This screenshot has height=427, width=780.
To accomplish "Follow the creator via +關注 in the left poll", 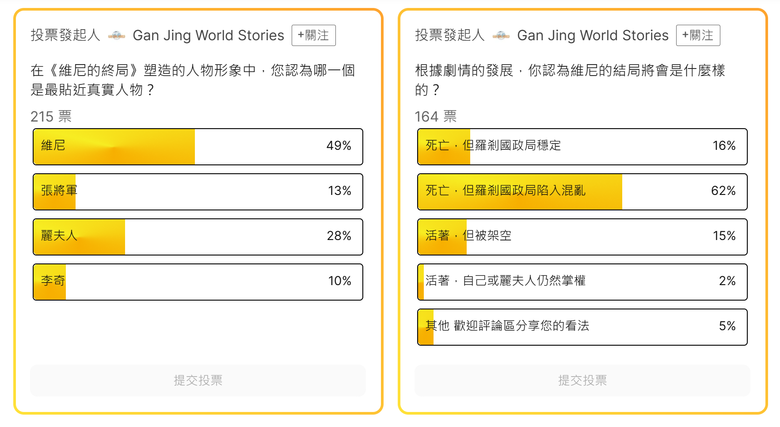I will [x=313, y=35].
